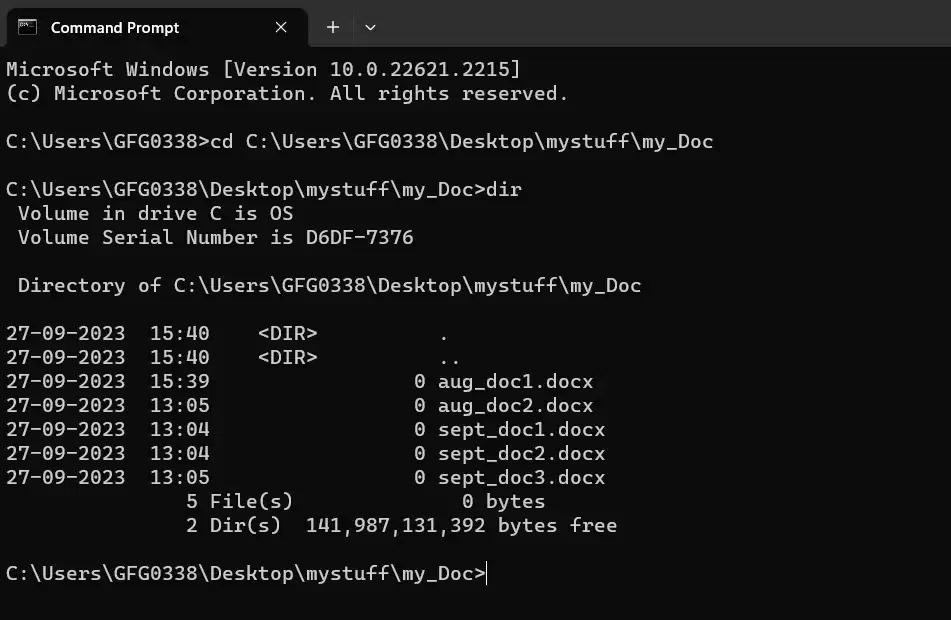Image resolution: width=951 pixels, height=620 pixels.
Task: Click on sept_doc2.docx in the listing
Action: 521,453
